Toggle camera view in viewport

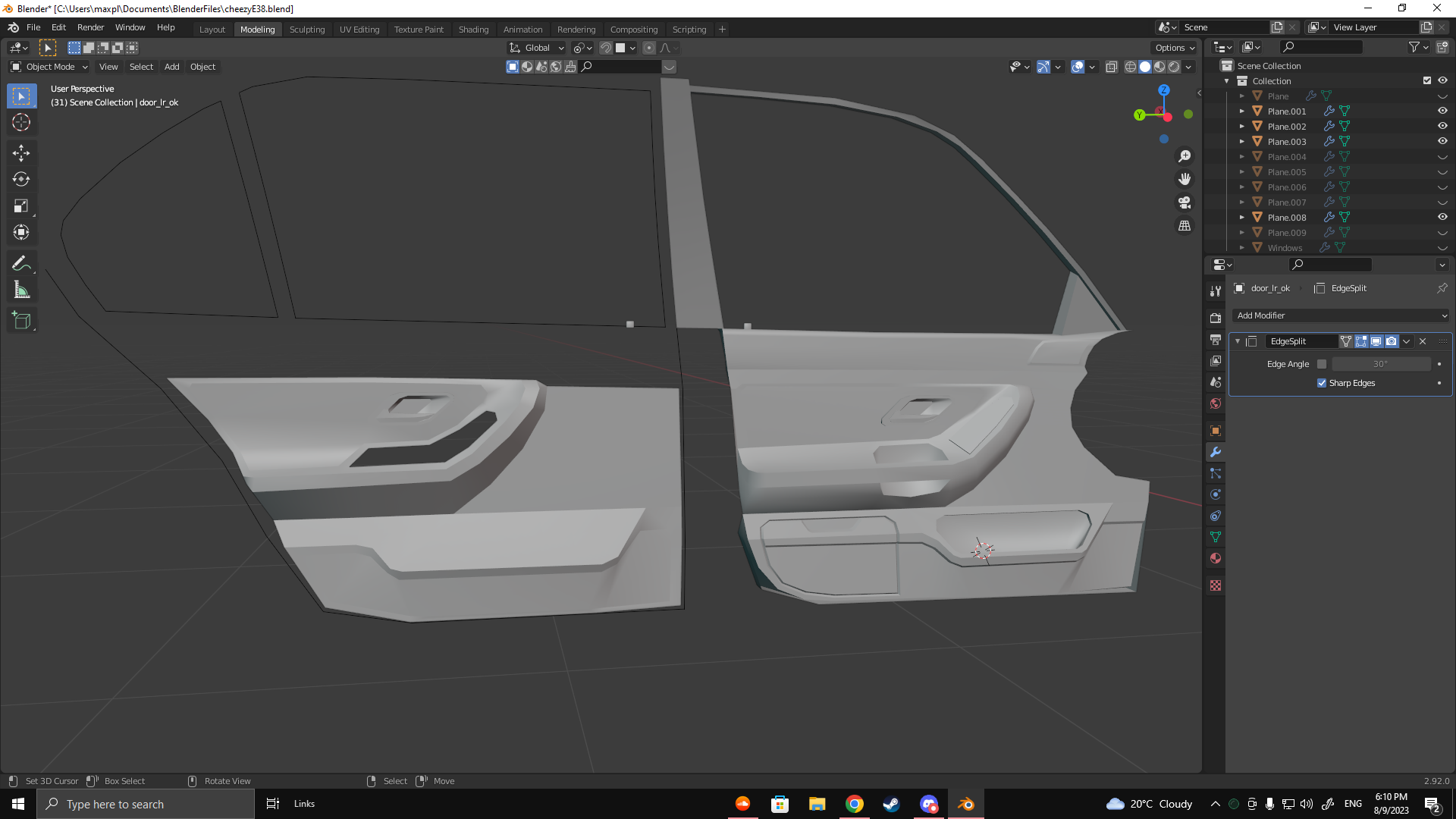(x=1185, y=202)
